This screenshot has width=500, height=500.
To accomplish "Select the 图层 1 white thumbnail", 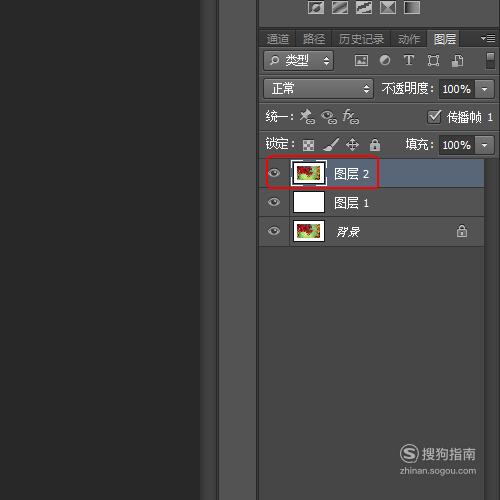I will coord(309,202).
